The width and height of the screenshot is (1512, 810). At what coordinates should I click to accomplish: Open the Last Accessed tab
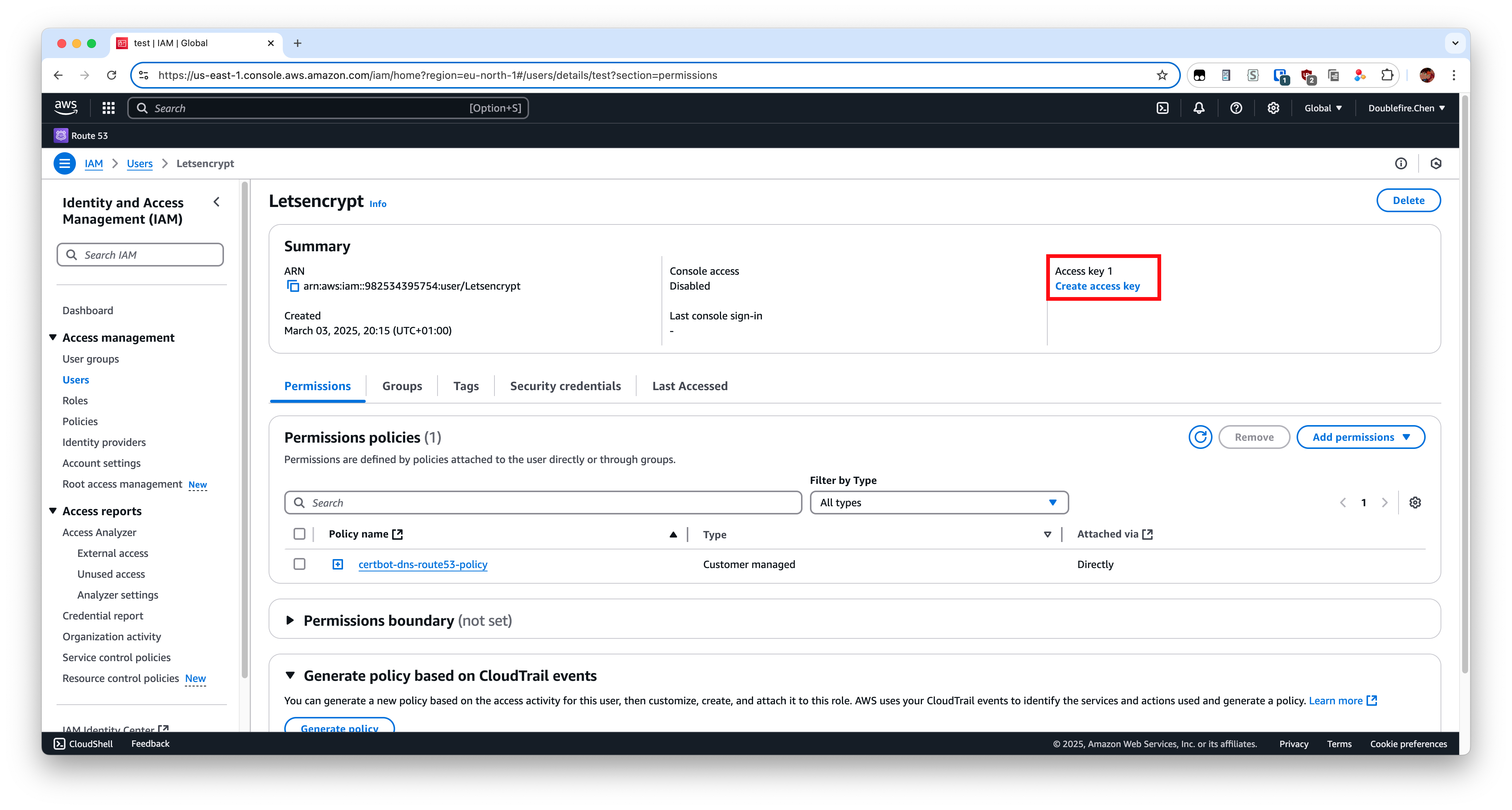690,386
